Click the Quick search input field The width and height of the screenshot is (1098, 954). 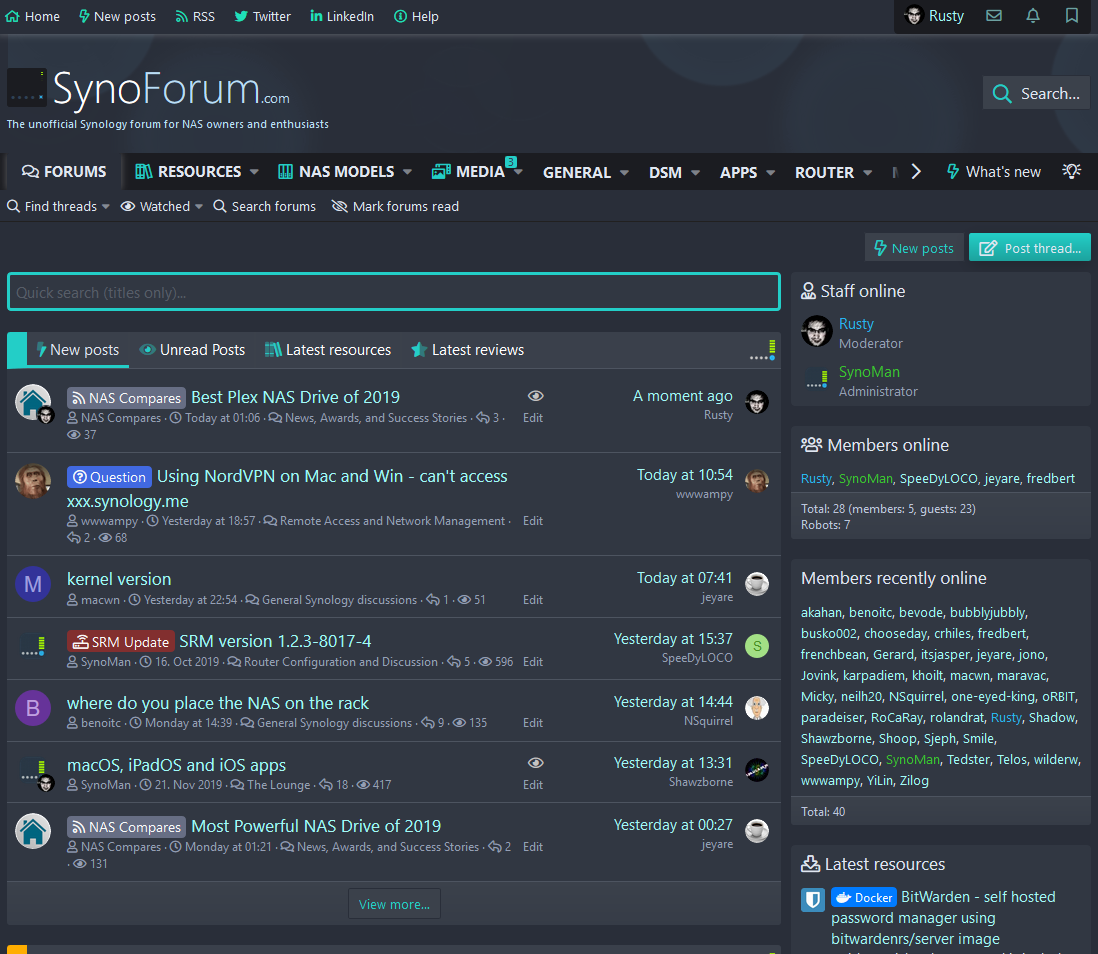click(x=394, y=291)
